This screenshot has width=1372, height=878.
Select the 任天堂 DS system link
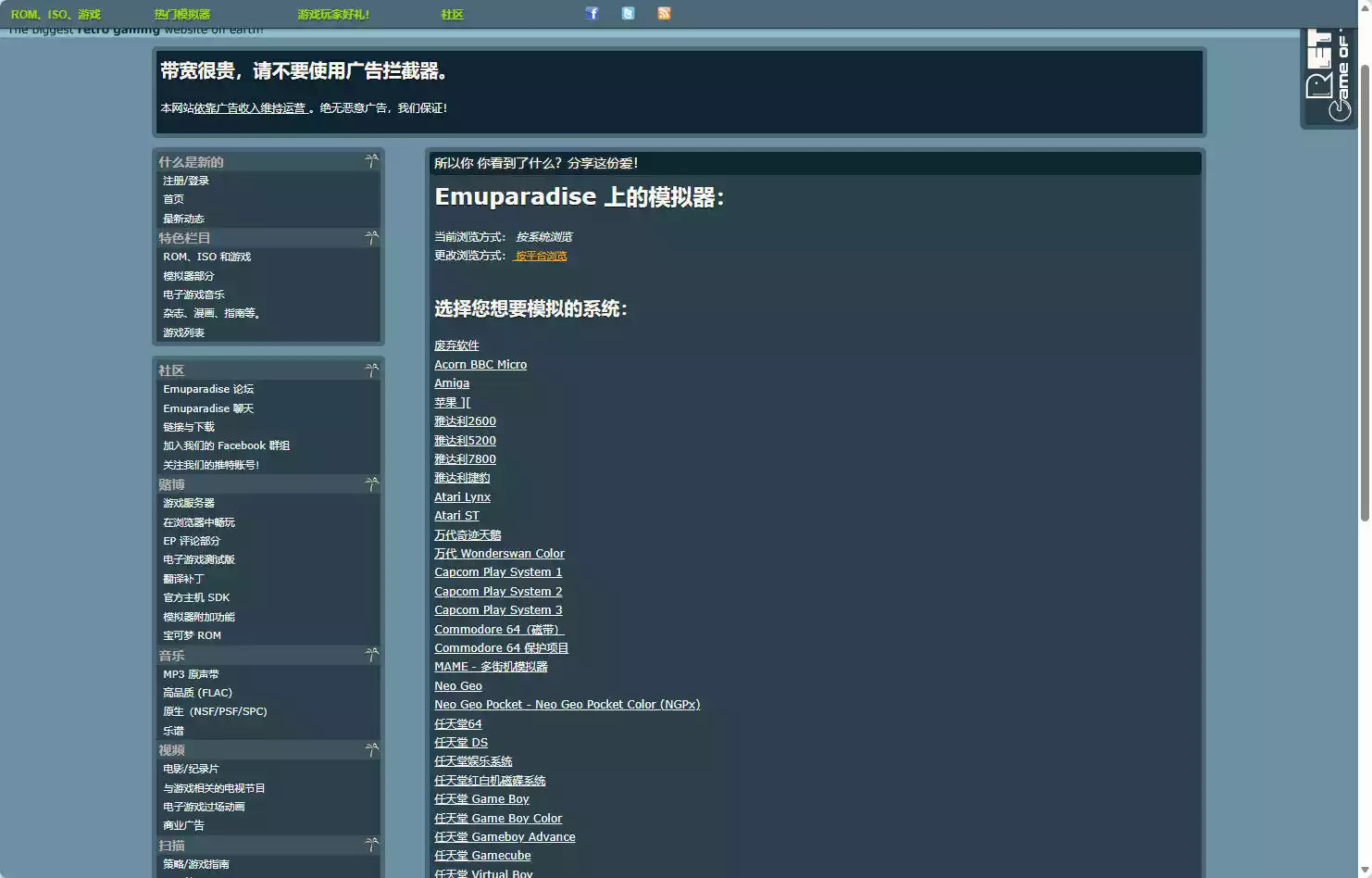[461, 743]
